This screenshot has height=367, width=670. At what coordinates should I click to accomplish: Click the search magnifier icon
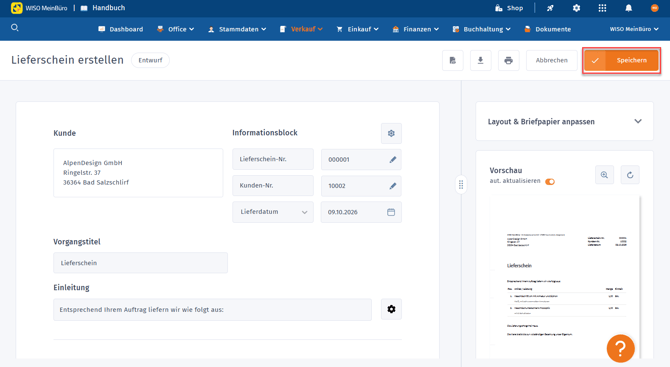tap(15, 28)
